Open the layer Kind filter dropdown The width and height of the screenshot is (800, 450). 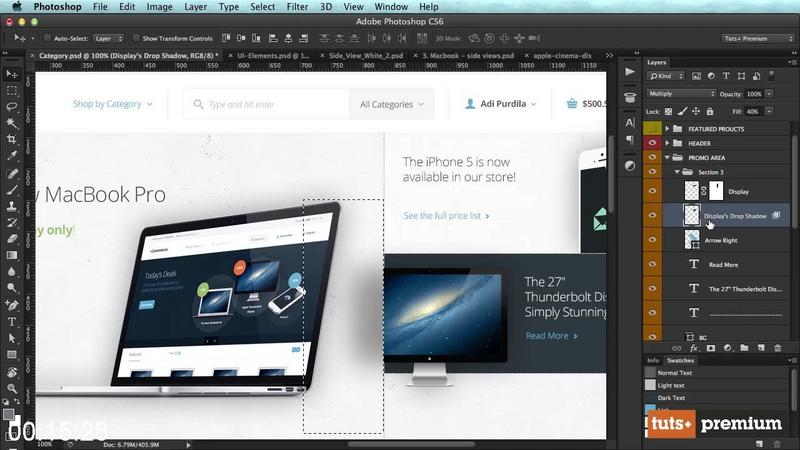click(x=666, y=76)
